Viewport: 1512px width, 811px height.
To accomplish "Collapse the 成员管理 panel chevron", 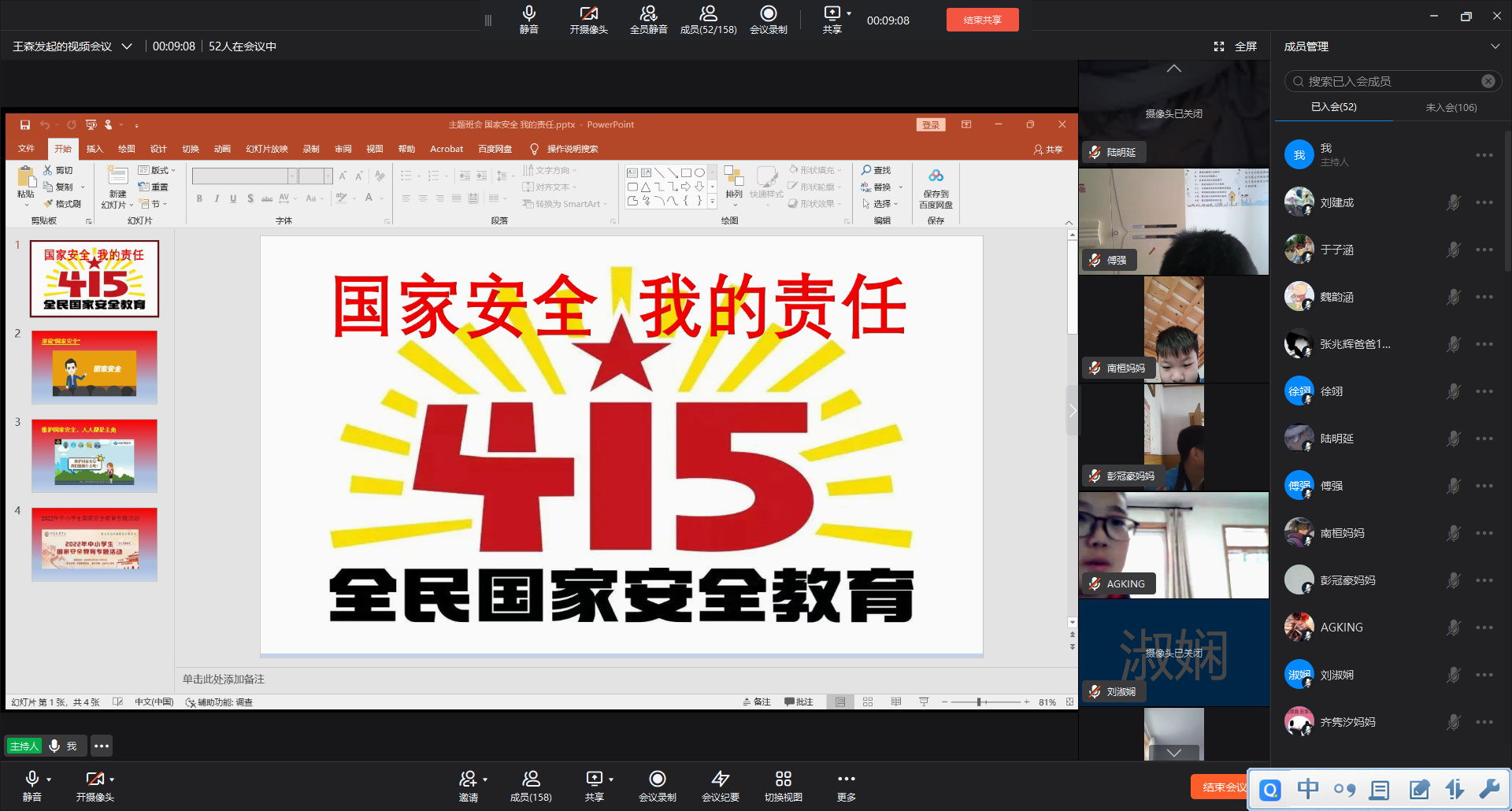I will coord(1495,46).
